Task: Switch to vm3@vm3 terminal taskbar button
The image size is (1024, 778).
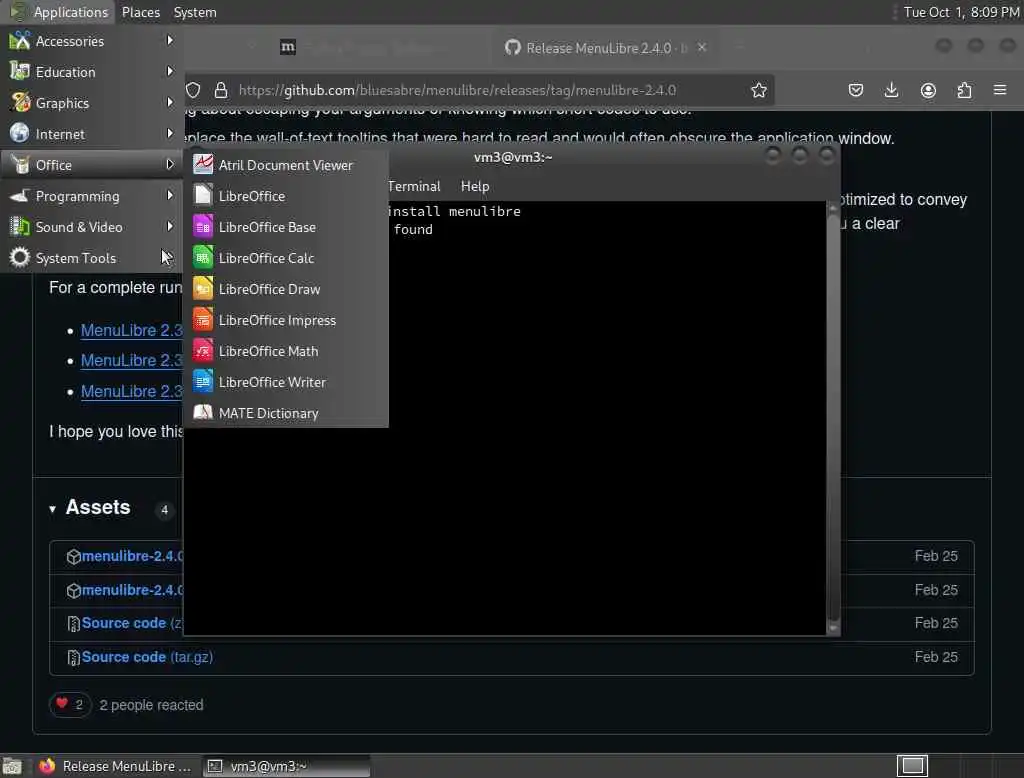Action: (x=286, y=766)
